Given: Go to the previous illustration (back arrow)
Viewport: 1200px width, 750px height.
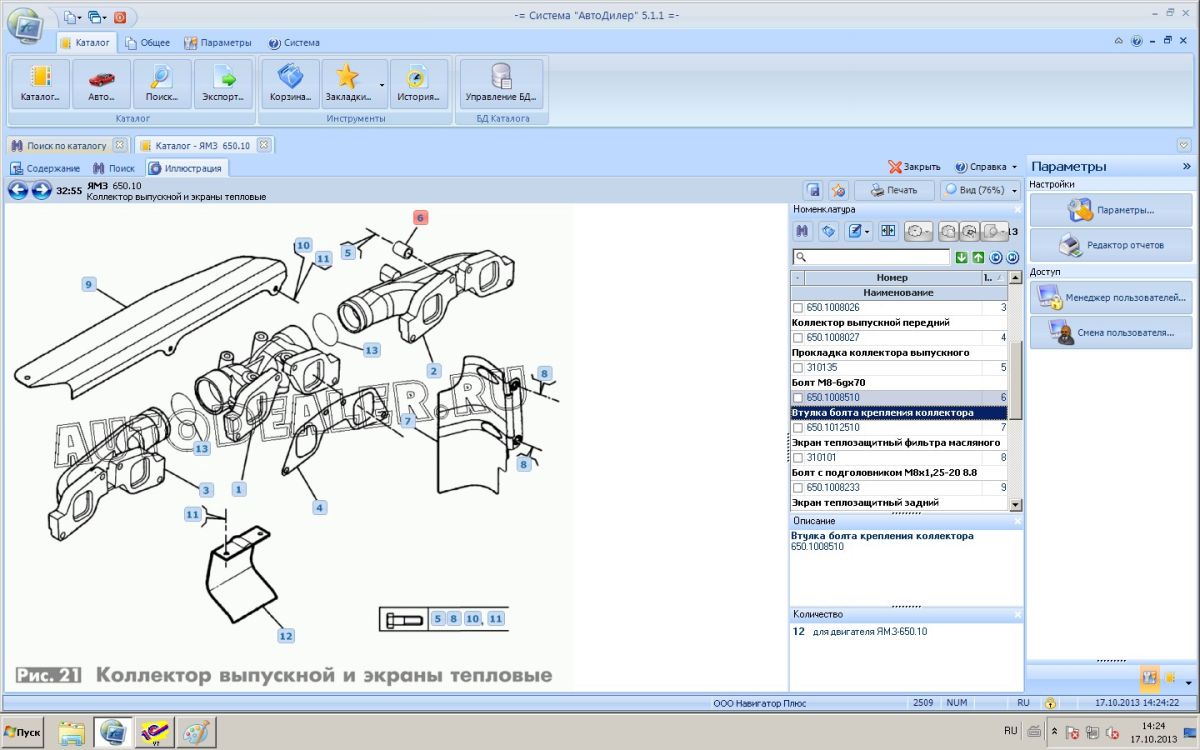Looking at the screenshot, I should [18, 190].
